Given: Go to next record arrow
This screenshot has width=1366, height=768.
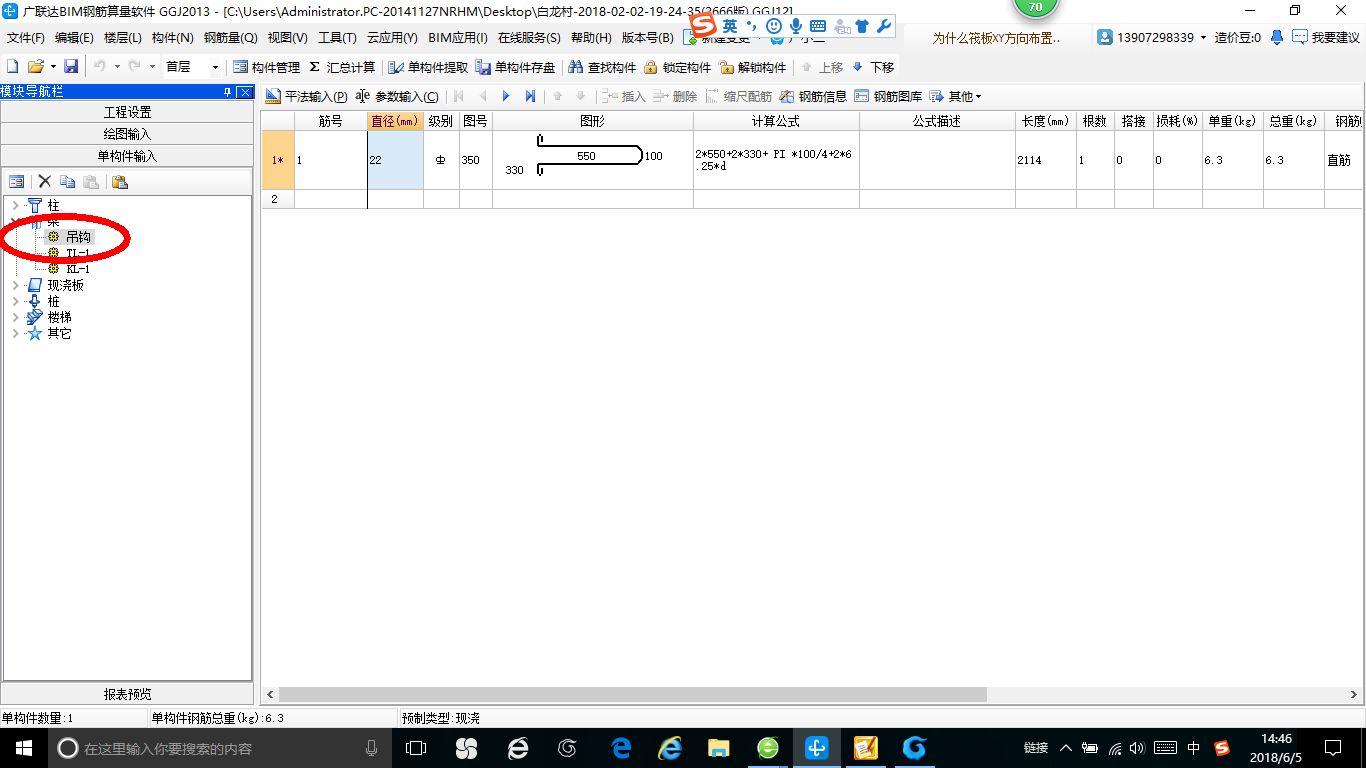Looking at the screenshot, I should [x=506, y=97].
